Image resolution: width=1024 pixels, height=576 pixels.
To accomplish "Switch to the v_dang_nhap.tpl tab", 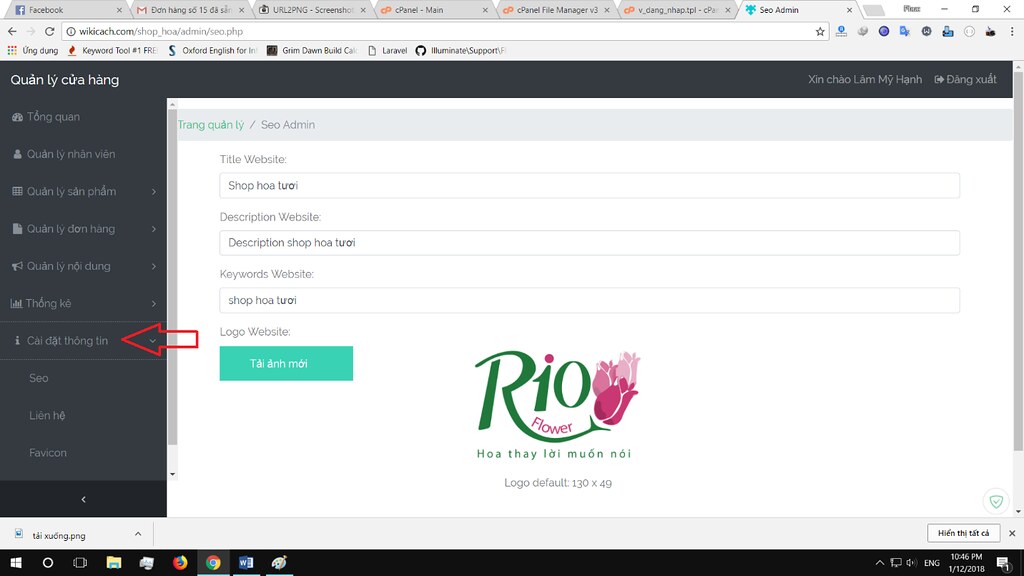I will (x=678, y=10).
